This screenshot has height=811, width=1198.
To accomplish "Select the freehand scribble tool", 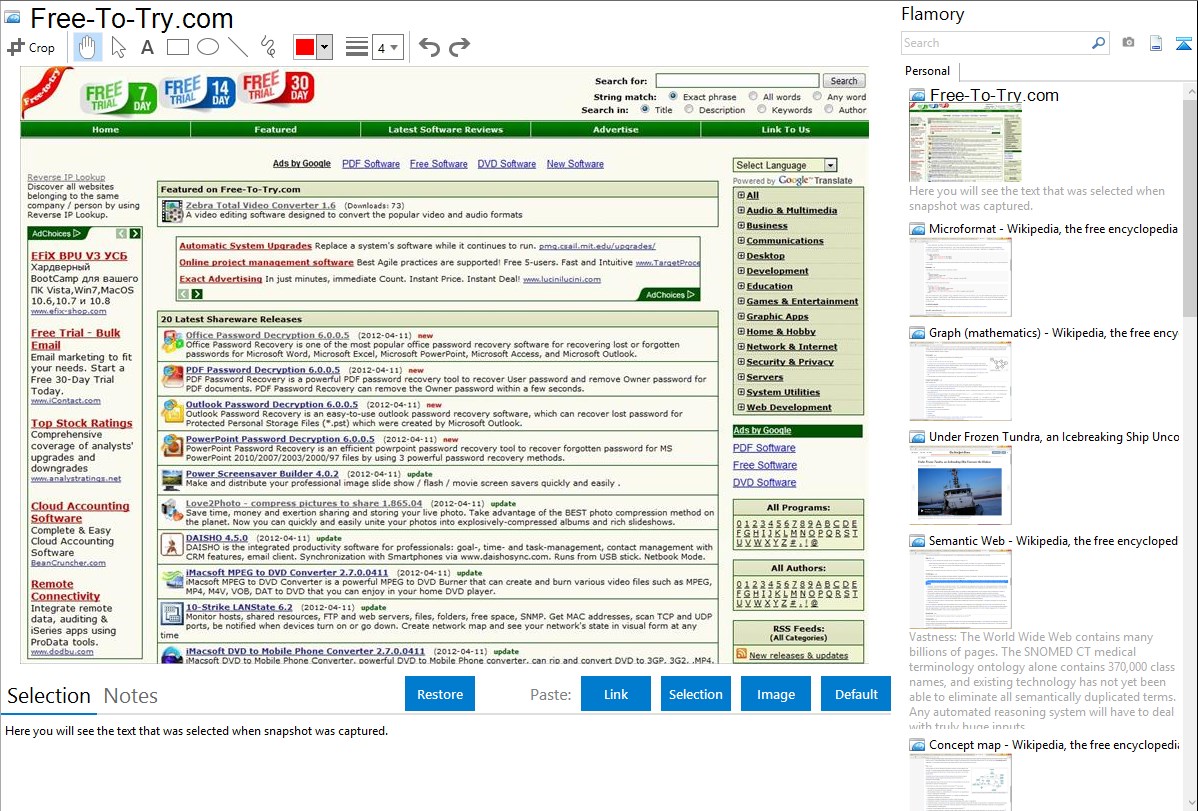I will click(267, 47).
